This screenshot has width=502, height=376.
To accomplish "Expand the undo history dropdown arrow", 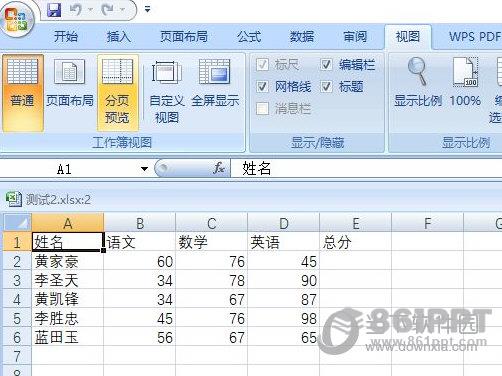I will tap(90, 10).
